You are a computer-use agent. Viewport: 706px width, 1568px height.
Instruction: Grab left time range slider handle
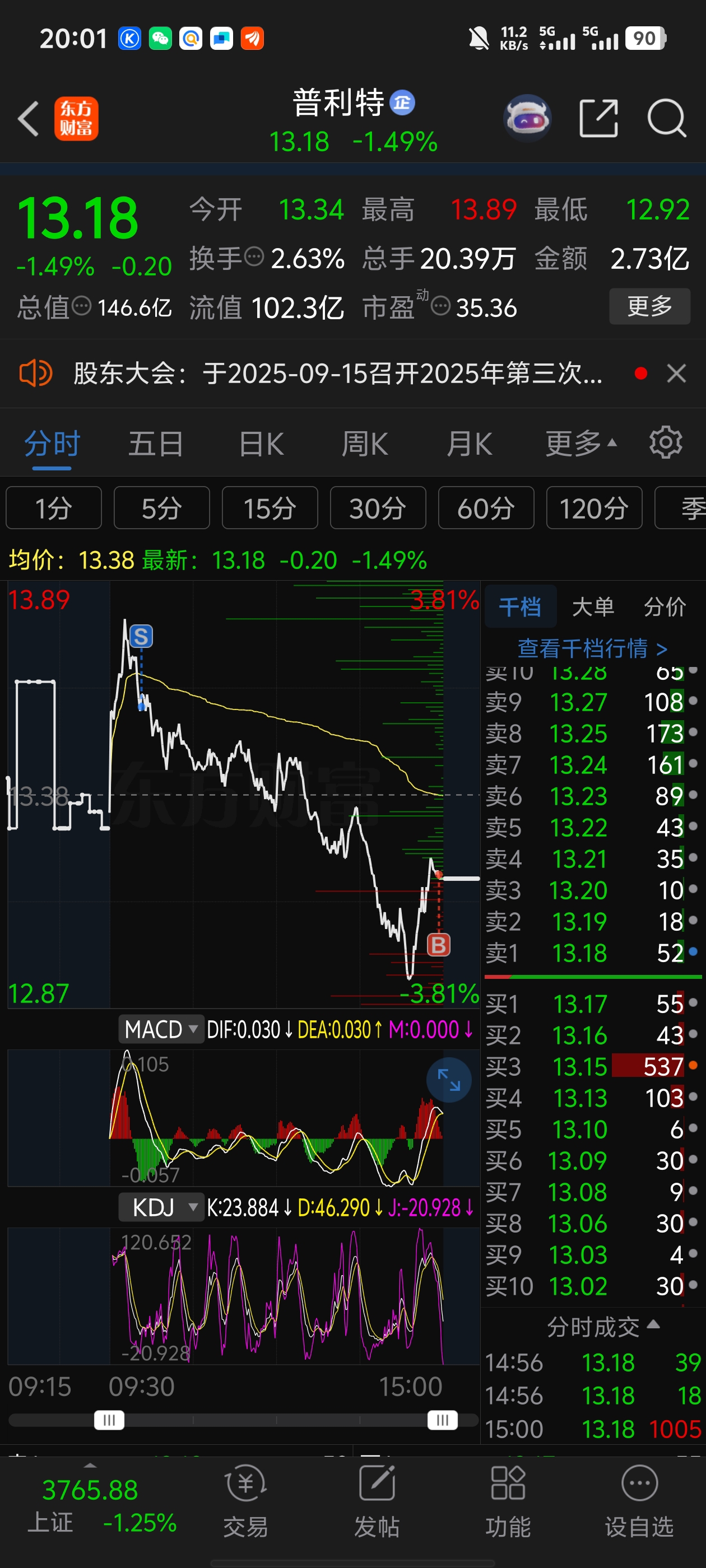pos(109,1420)
